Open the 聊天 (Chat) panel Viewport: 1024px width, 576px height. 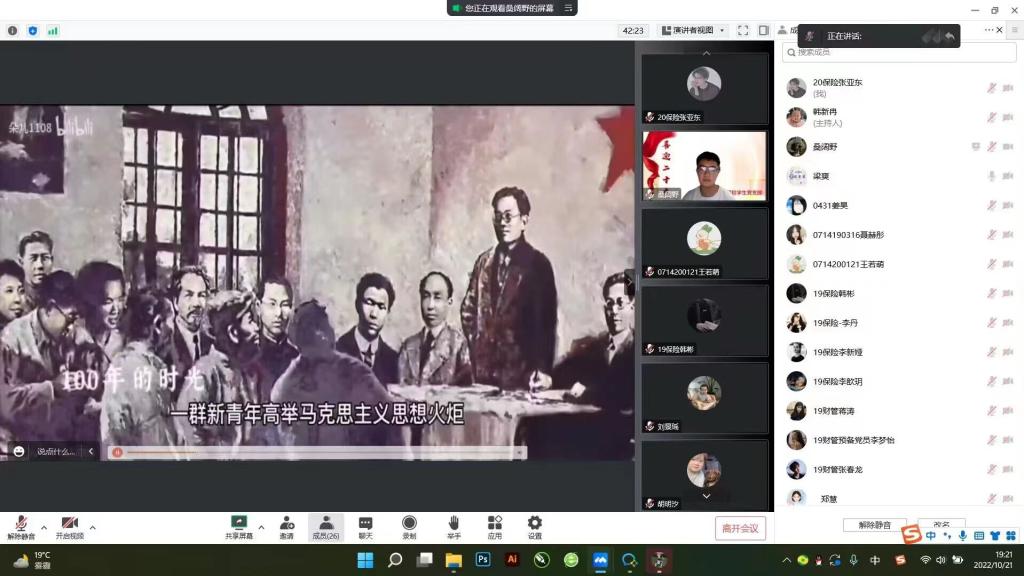(366, 527)
